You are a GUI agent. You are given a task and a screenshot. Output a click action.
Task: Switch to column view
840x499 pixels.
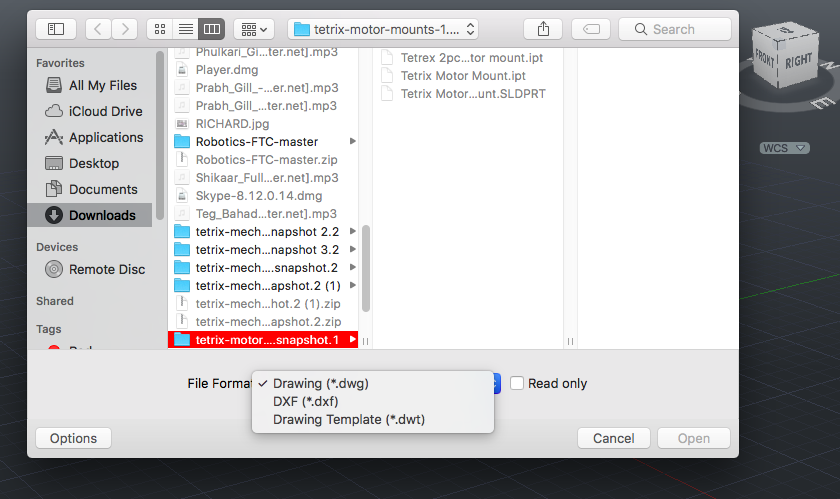[212, 29]
